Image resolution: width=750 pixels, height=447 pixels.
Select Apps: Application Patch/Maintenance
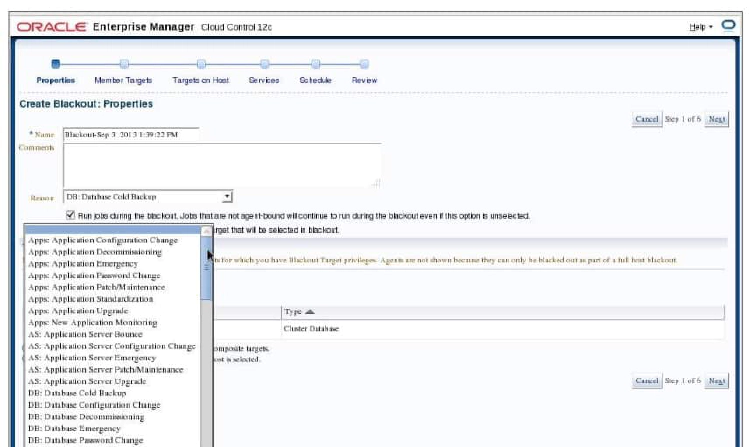pyautogui.click(x=96, y=287)
